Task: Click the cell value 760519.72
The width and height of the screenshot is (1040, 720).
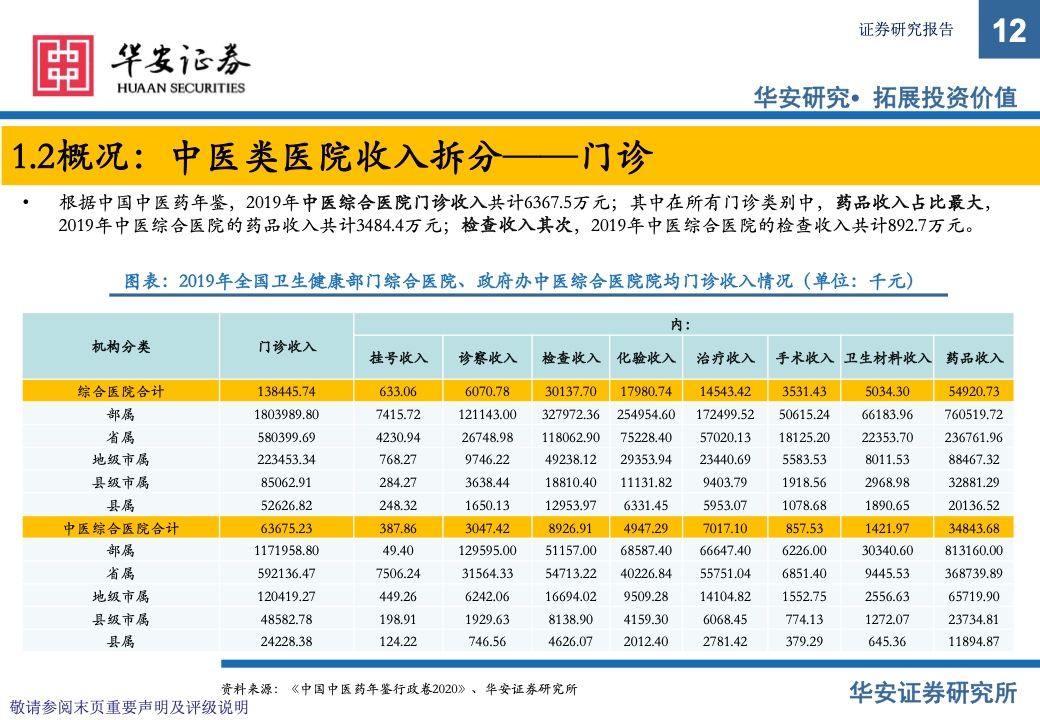Action: click(x=974, y=414)
